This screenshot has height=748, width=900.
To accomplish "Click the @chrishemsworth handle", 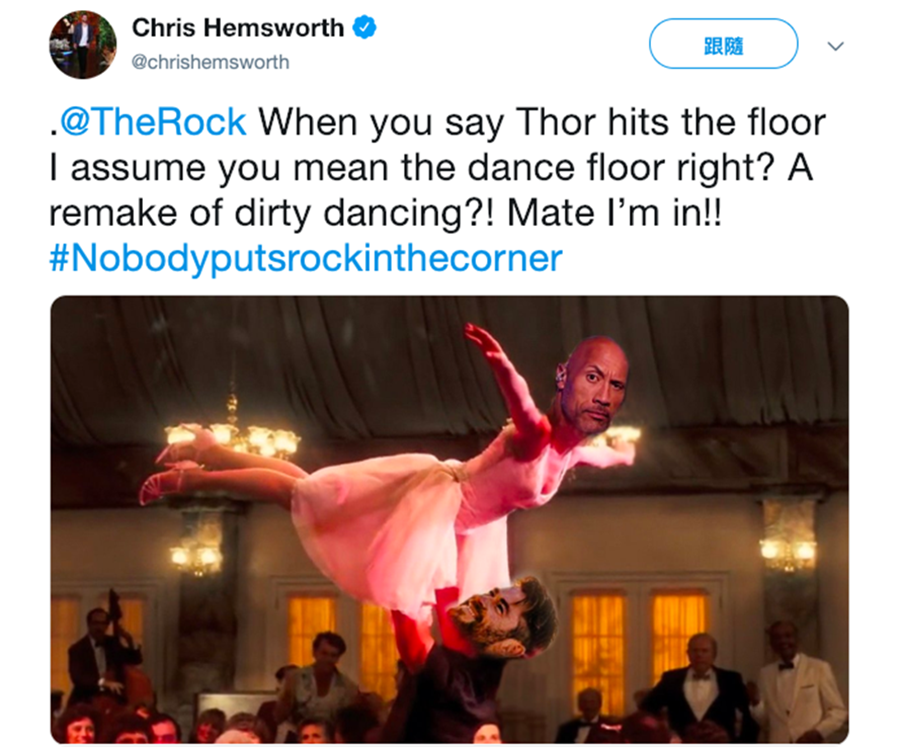I will tap(211, 62).
